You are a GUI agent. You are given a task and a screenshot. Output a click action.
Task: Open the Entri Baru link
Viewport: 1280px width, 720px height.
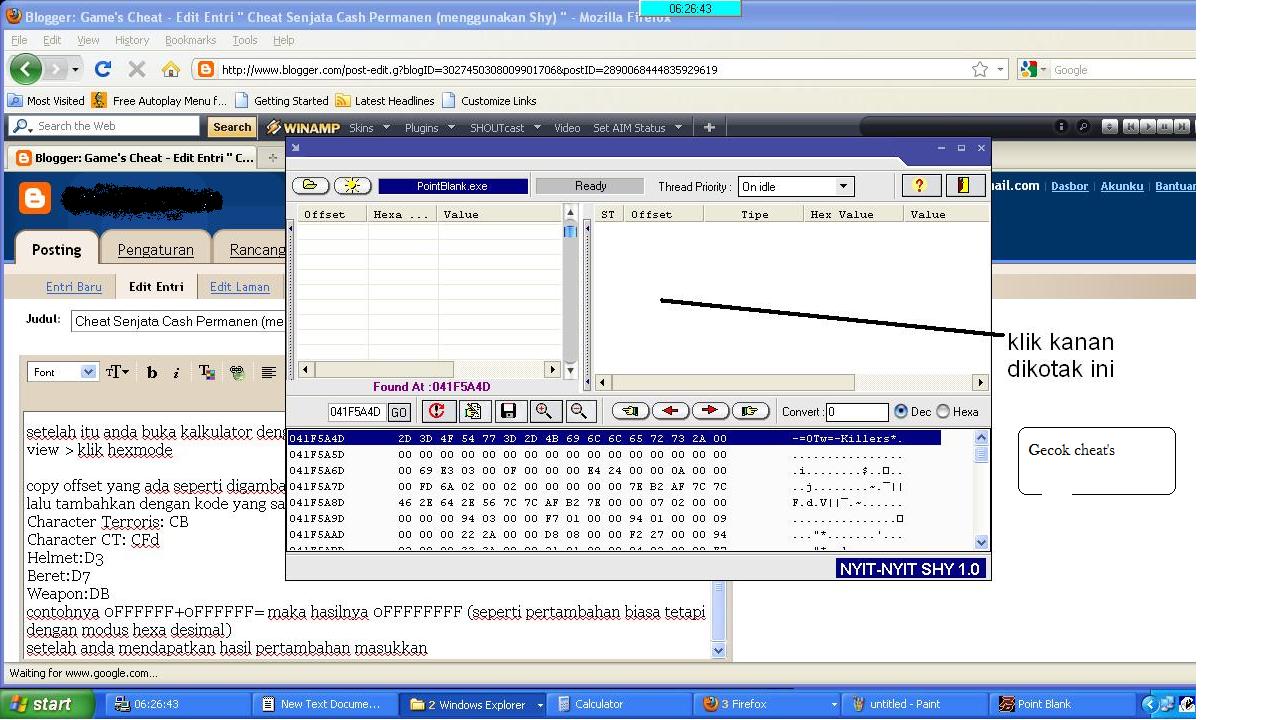[x=74, y=286]
